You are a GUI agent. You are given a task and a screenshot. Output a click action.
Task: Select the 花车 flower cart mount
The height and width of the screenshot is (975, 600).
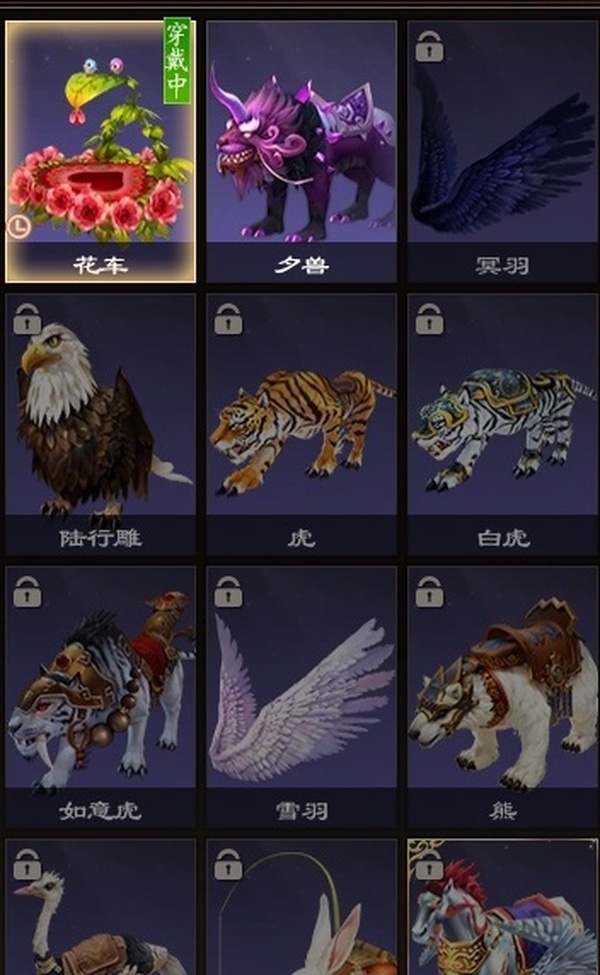[x=100, y=151]
